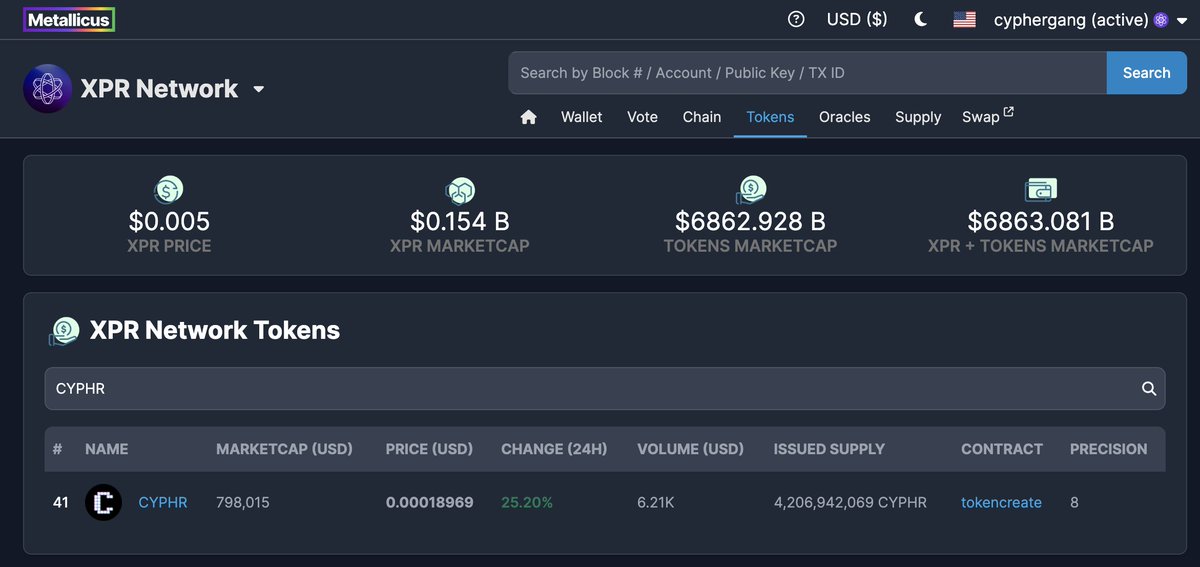The image size is (1200, 567).
Task: Click the CYPHR token logo
Action: point(103,502)
